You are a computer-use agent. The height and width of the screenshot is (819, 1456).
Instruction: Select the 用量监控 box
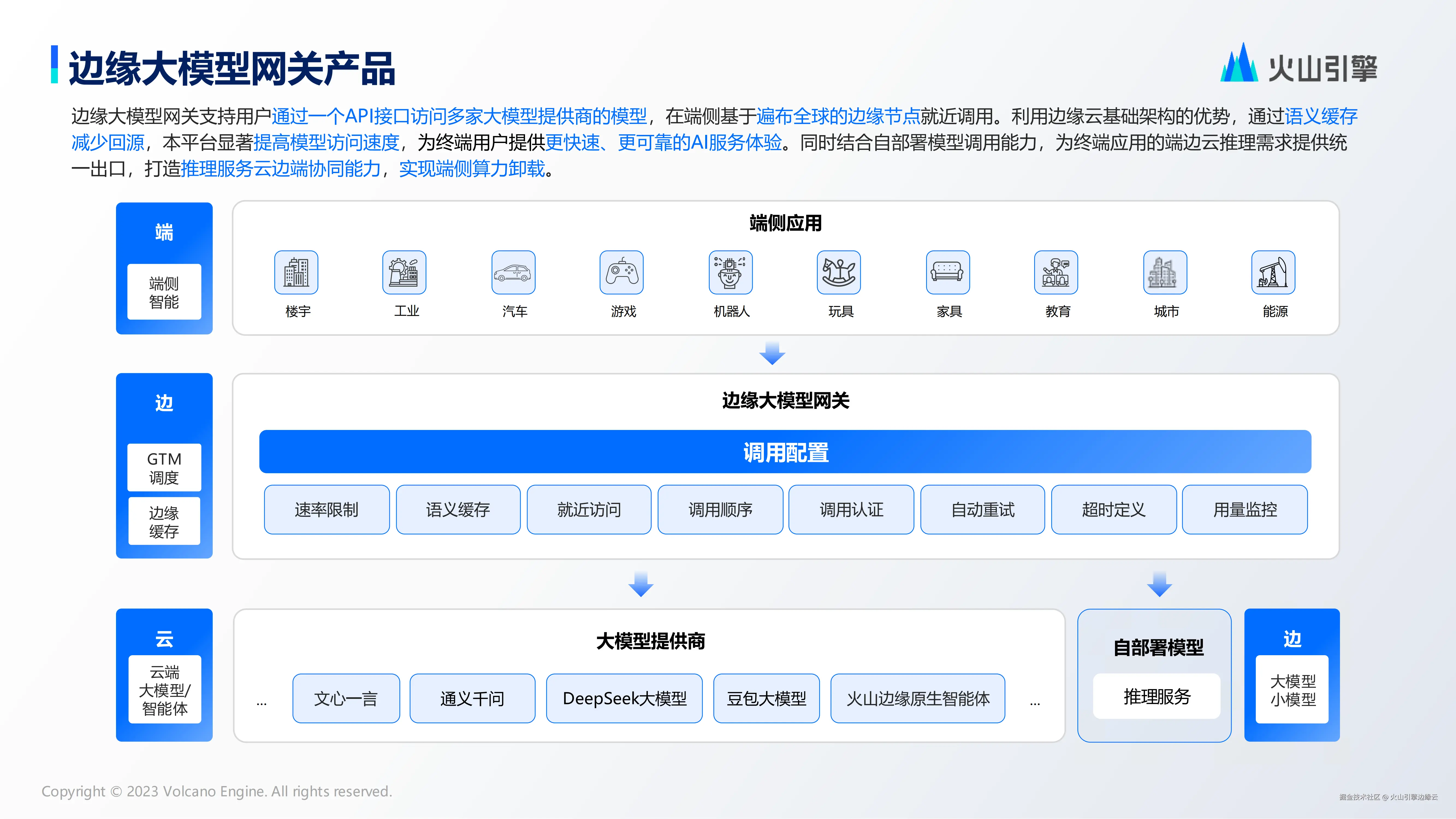pos(1245,510)
